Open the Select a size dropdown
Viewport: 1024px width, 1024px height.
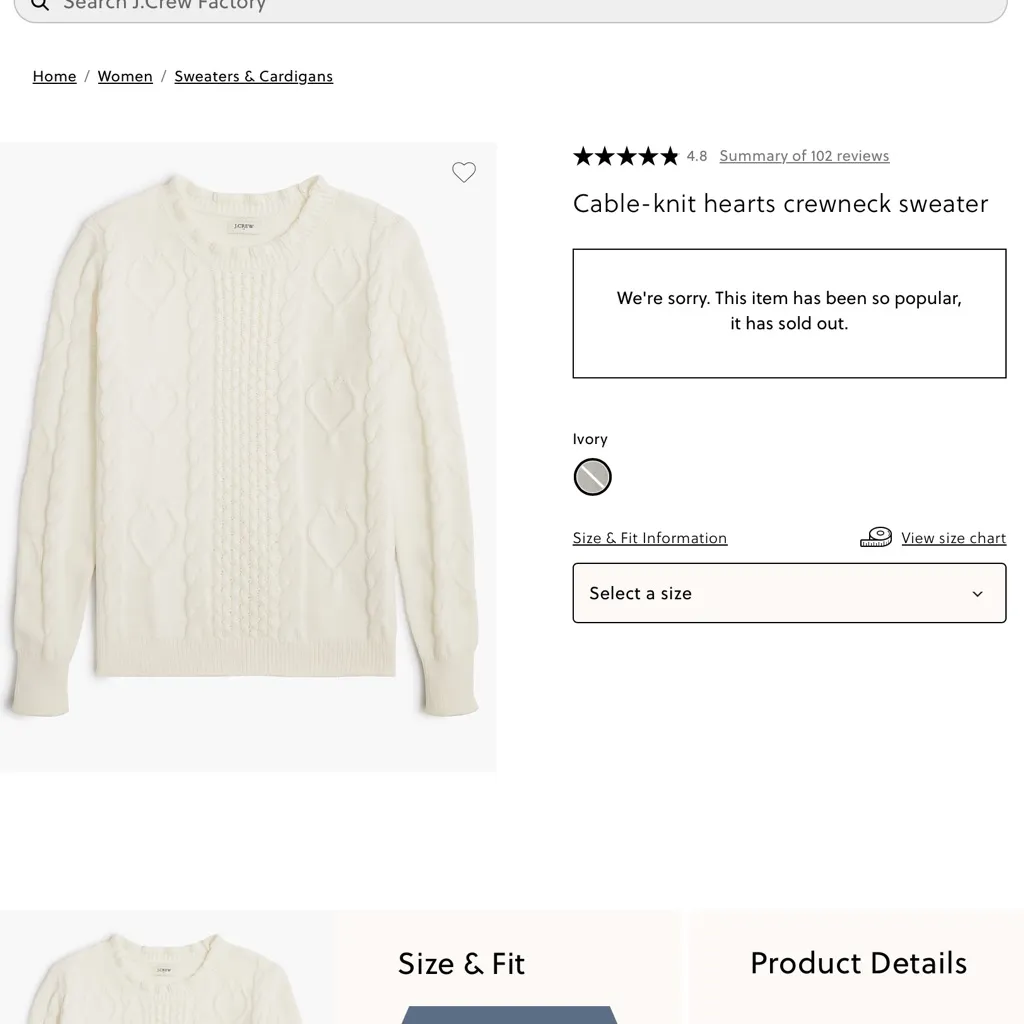point(789,593)
